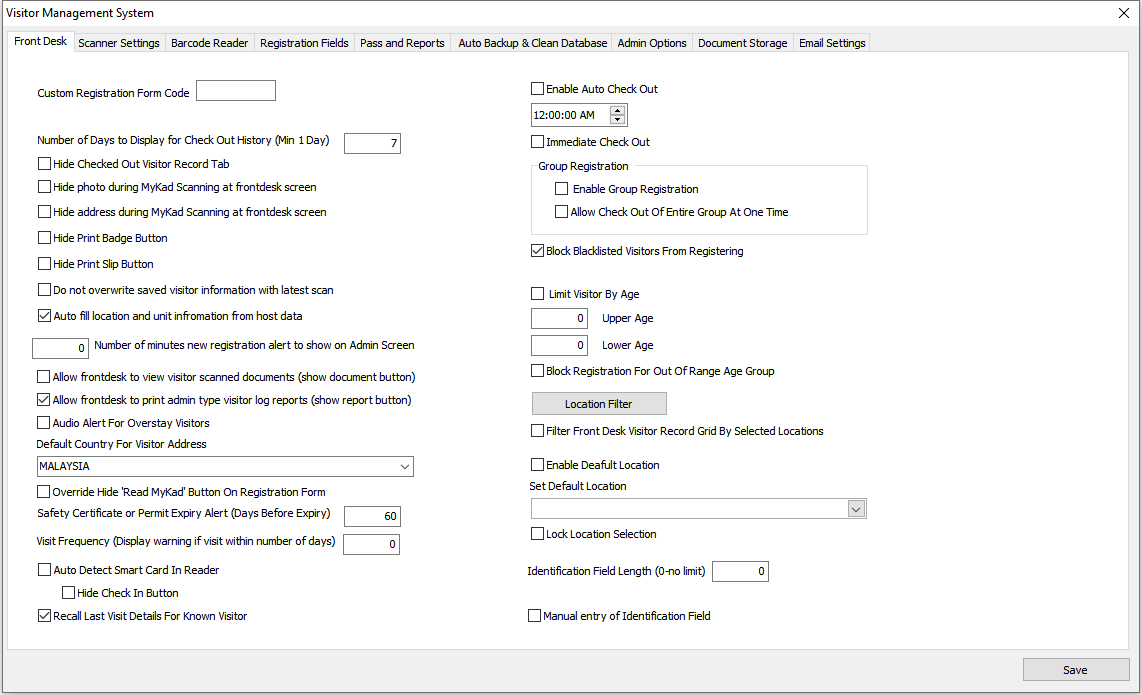Click the Custom Registration Form Code field
Image resolution: width=1142 pixels, height=695 pixels.
tap(236, 91)
